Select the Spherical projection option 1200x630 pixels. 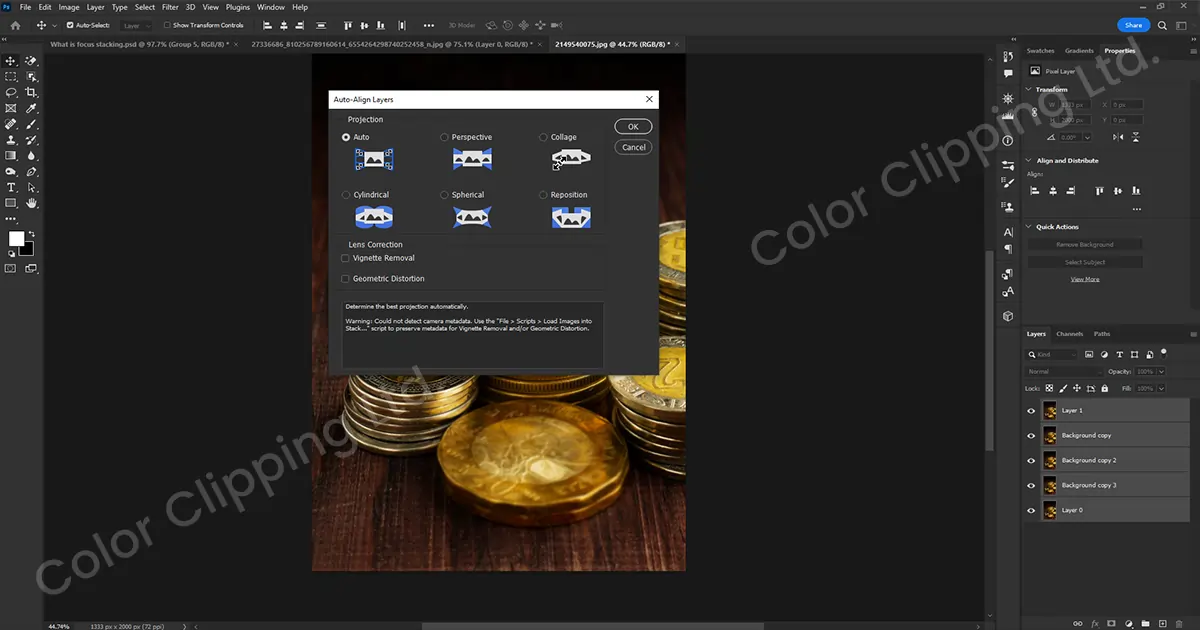445,195
